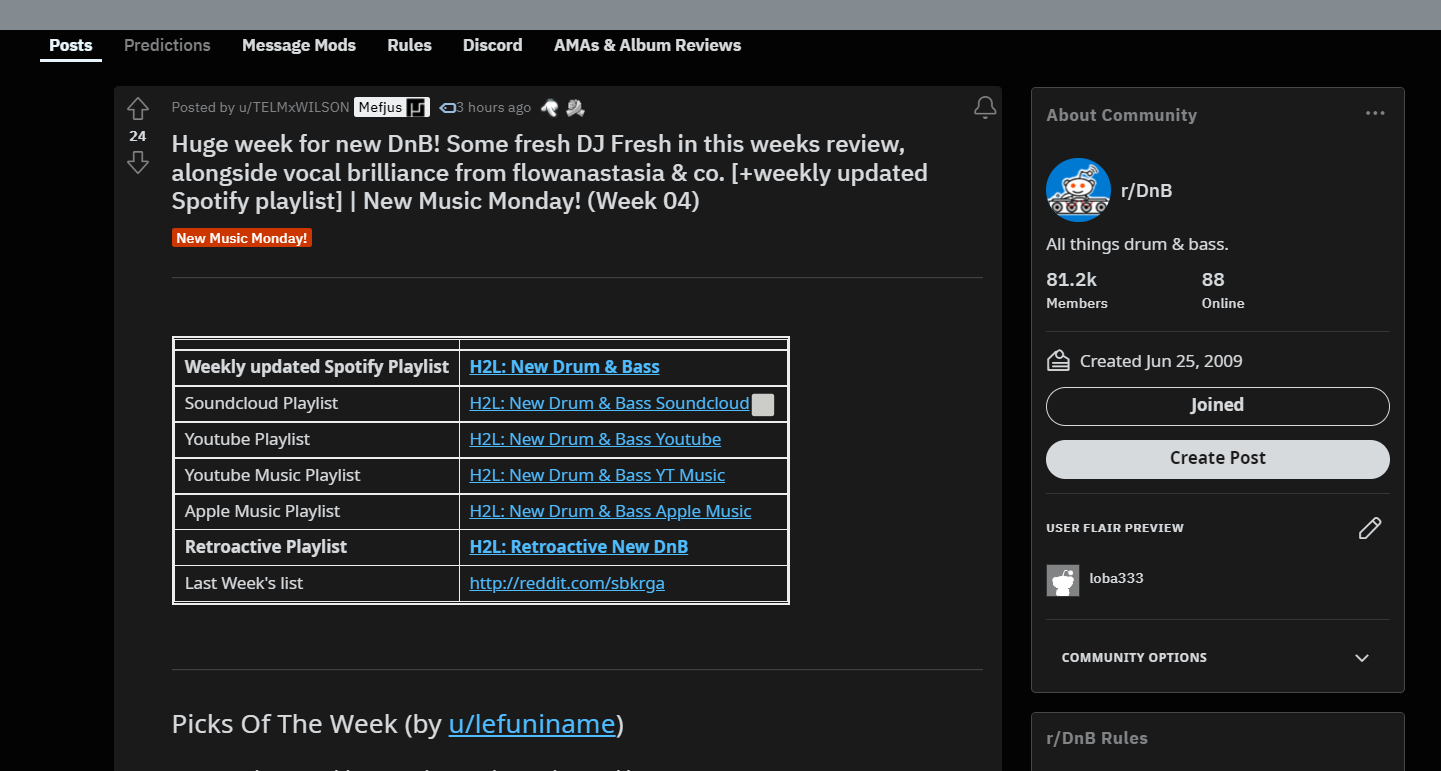Screen dimensions: 1441x771
Task: Upvote the New Music Monday post
Action: tap(138, 109)
